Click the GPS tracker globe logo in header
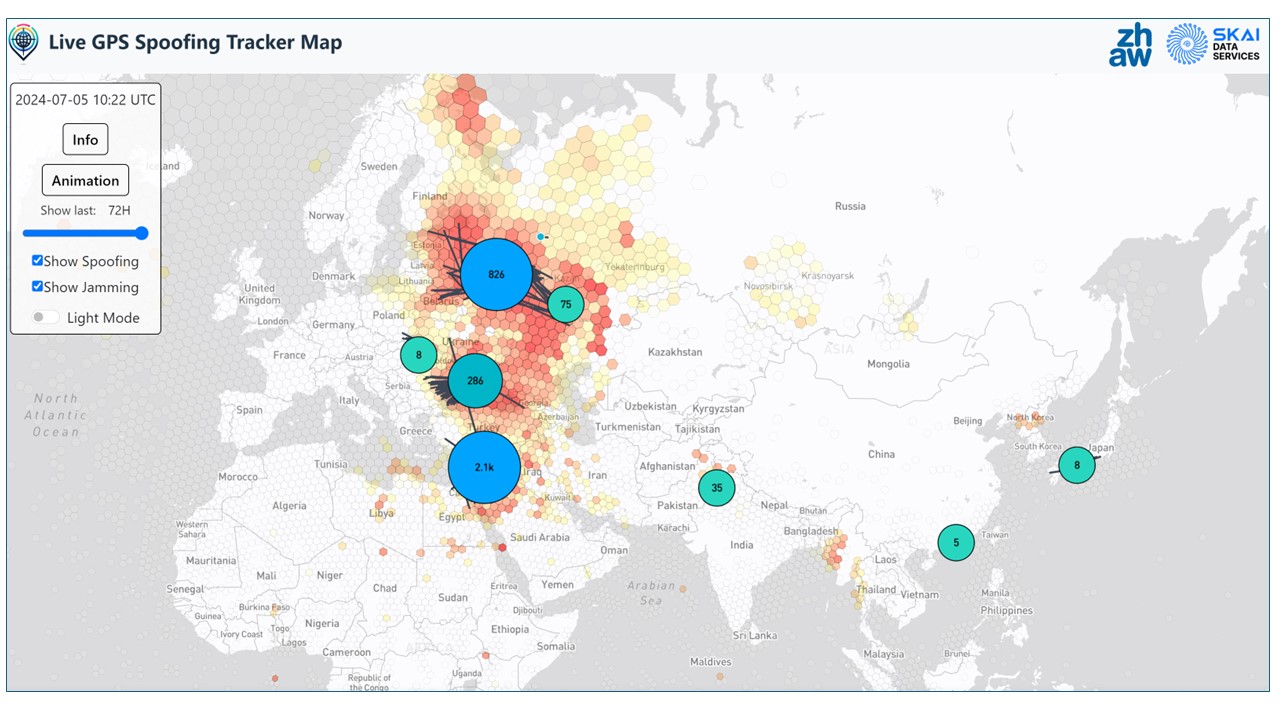Screen dimensions: 1280x720 coord(22,42)
